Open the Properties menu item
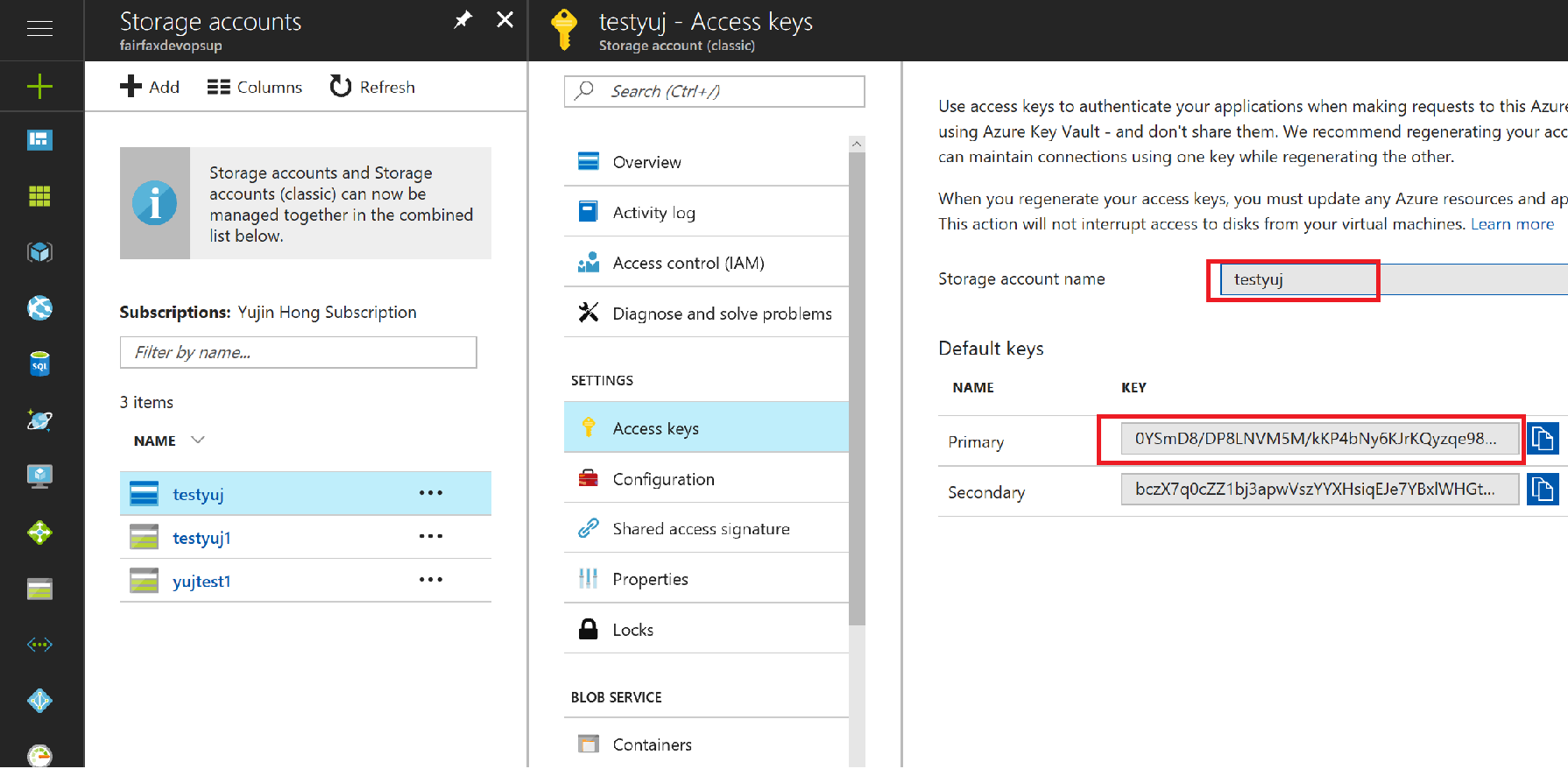The width and height of the screenshot is (1568, 769). 707,579
